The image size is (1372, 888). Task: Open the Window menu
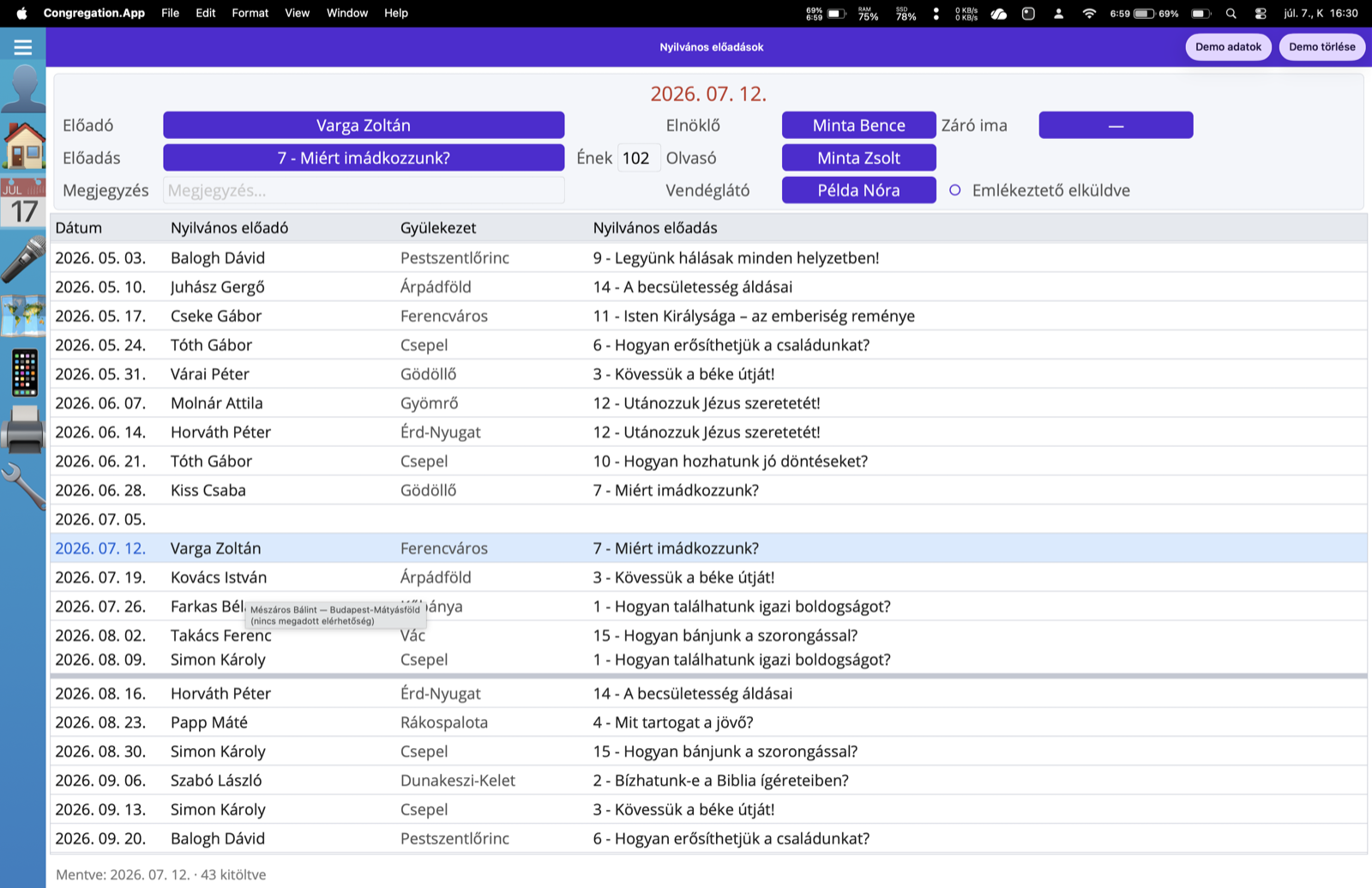click(347, 13)
